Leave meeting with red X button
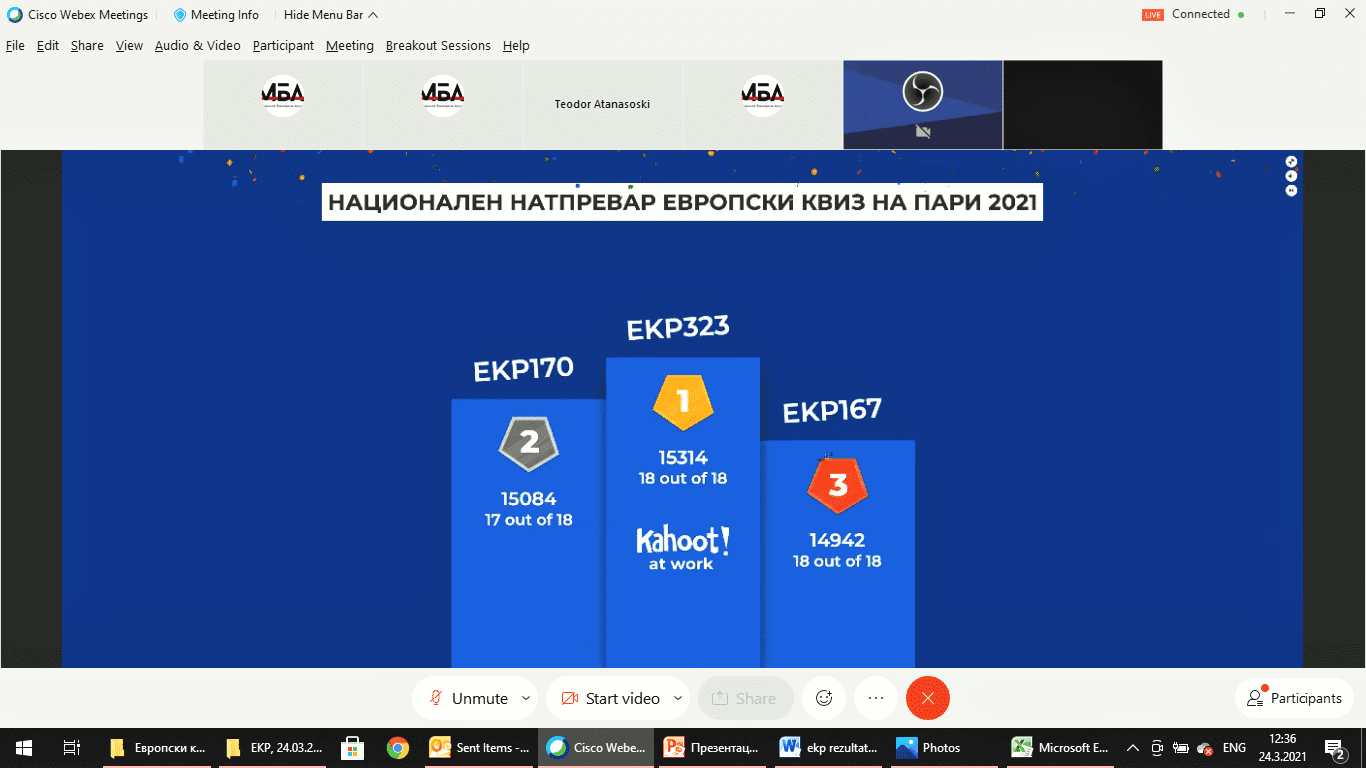Viewport: 1366px width, 768px height. 928,698
